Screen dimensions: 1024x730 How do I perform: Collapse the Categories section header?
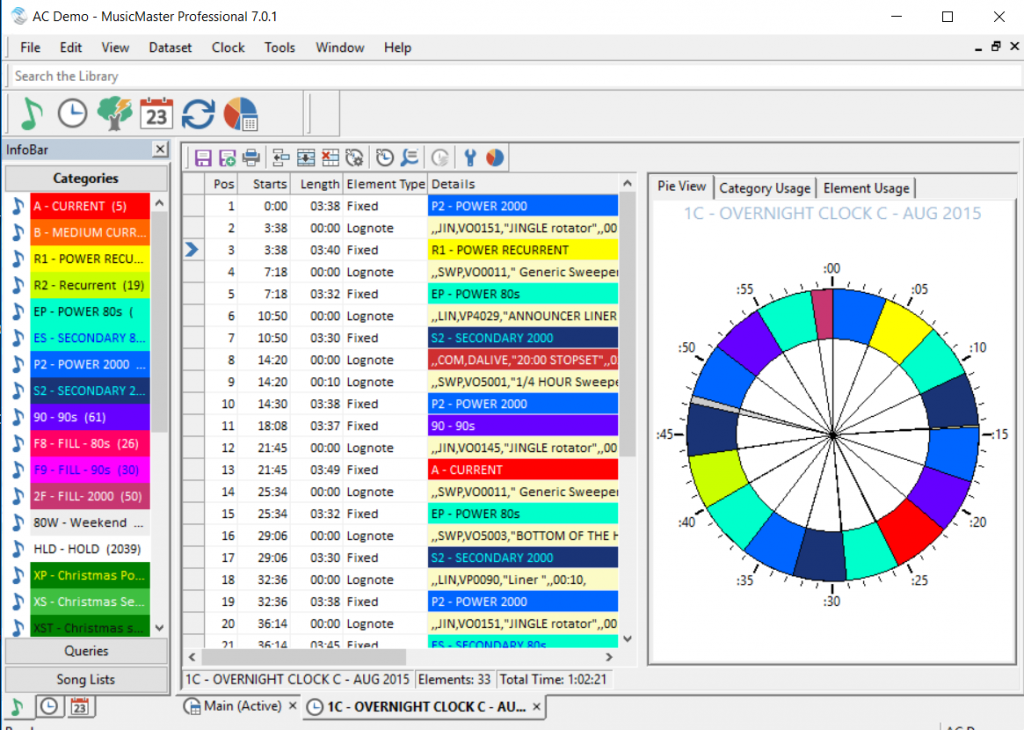pyautogui.click(x=86, y=178)
